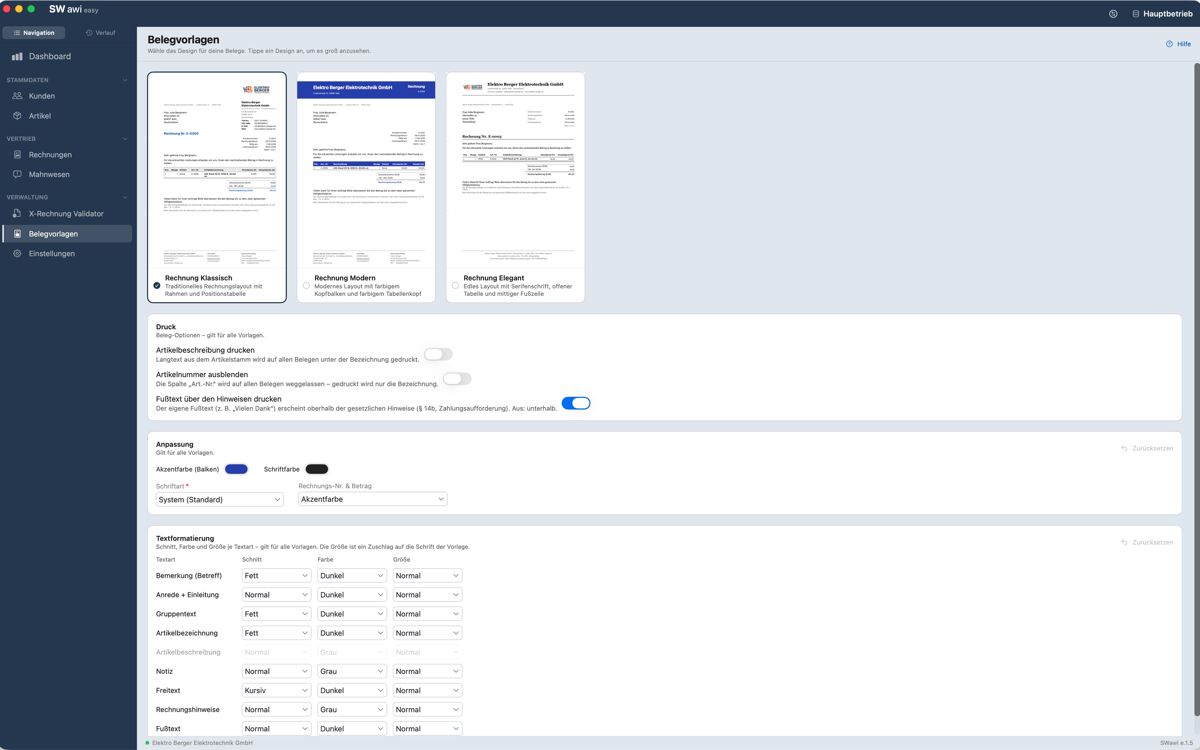
Task: Click the X-Rechnung Validator icon
Action: click(x=17, y=214)
